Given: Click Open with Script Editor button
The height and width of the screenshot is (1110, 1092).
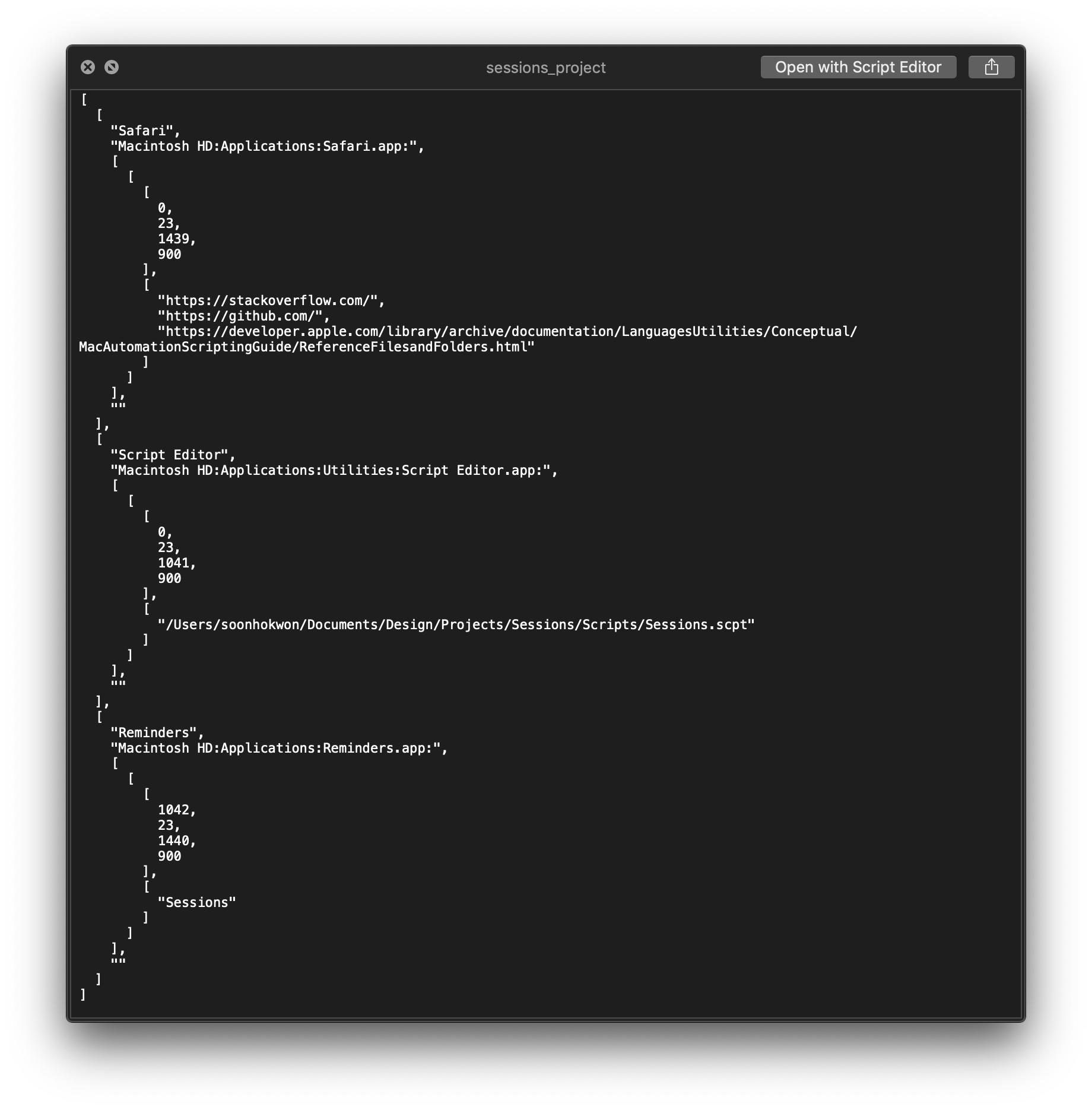Looking at the screenshot, I should 858,67.
